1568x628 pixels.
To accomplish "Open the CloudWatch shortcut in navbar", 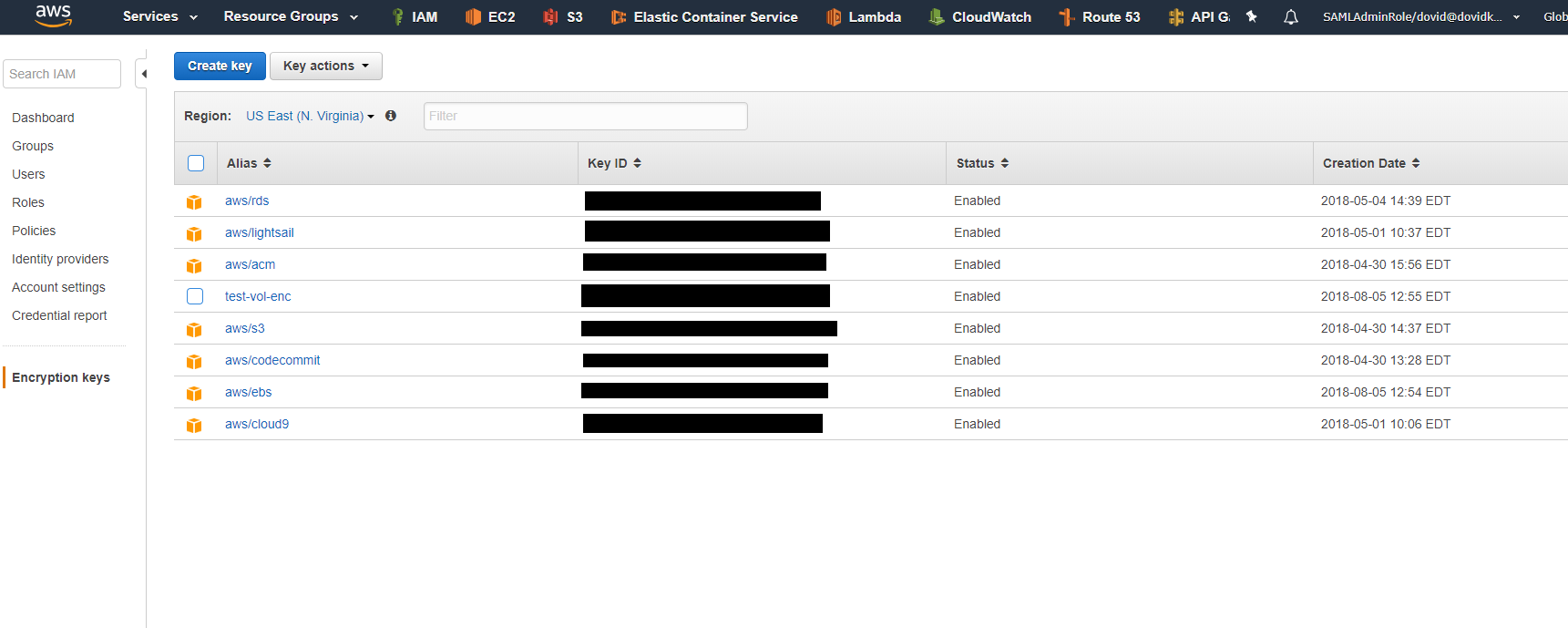I will click(x=980, y=16).
